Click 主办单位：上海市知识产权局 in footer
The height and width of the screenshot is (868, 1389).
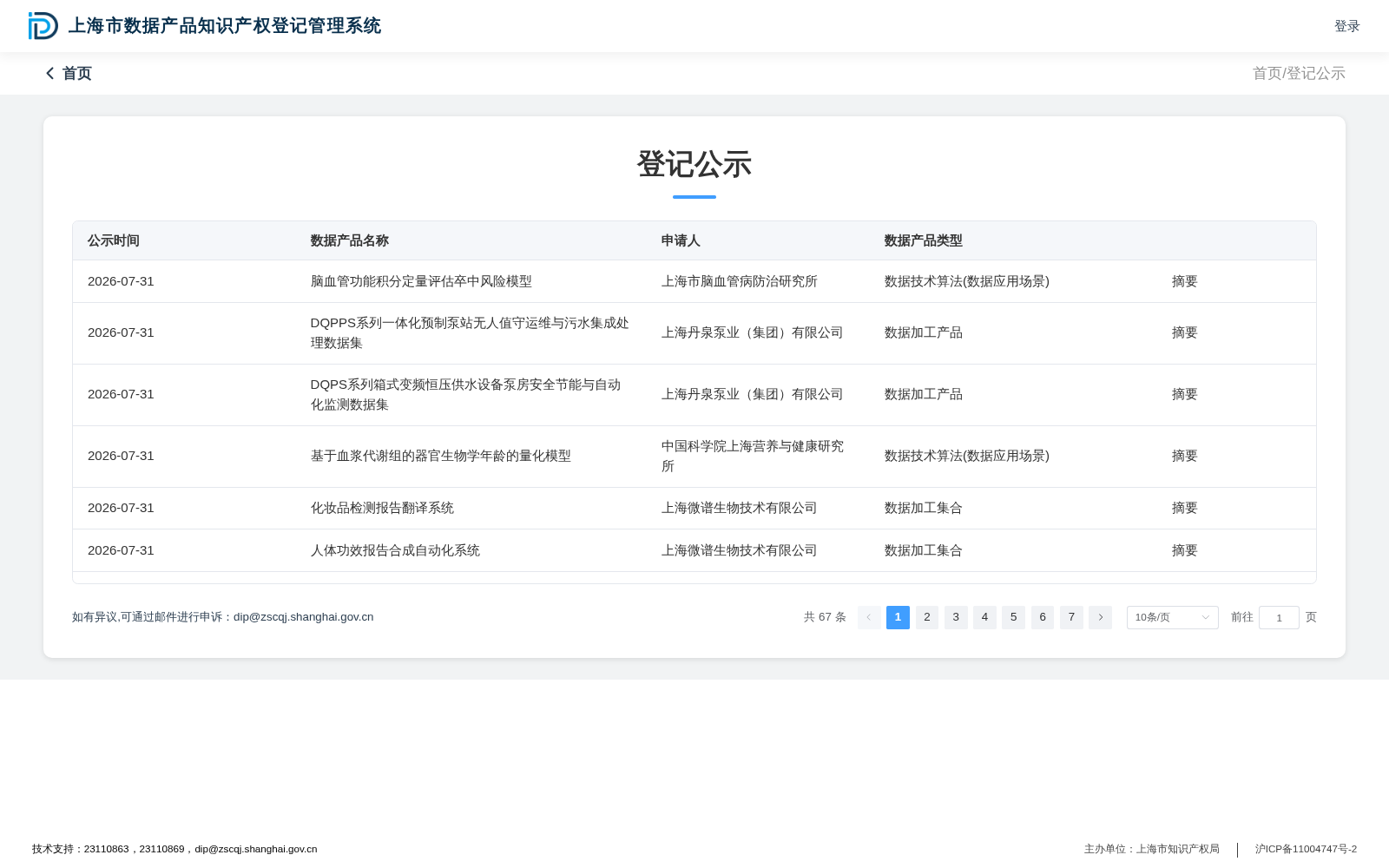(1152, 849)
